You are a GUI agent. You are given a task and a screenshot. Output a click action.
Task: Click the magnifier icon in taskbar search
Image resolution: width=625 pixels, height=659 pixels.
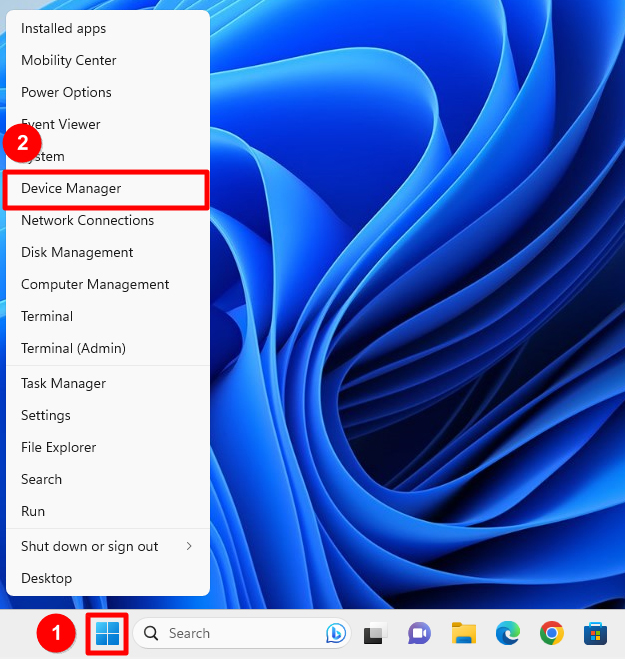pos(151,633)
